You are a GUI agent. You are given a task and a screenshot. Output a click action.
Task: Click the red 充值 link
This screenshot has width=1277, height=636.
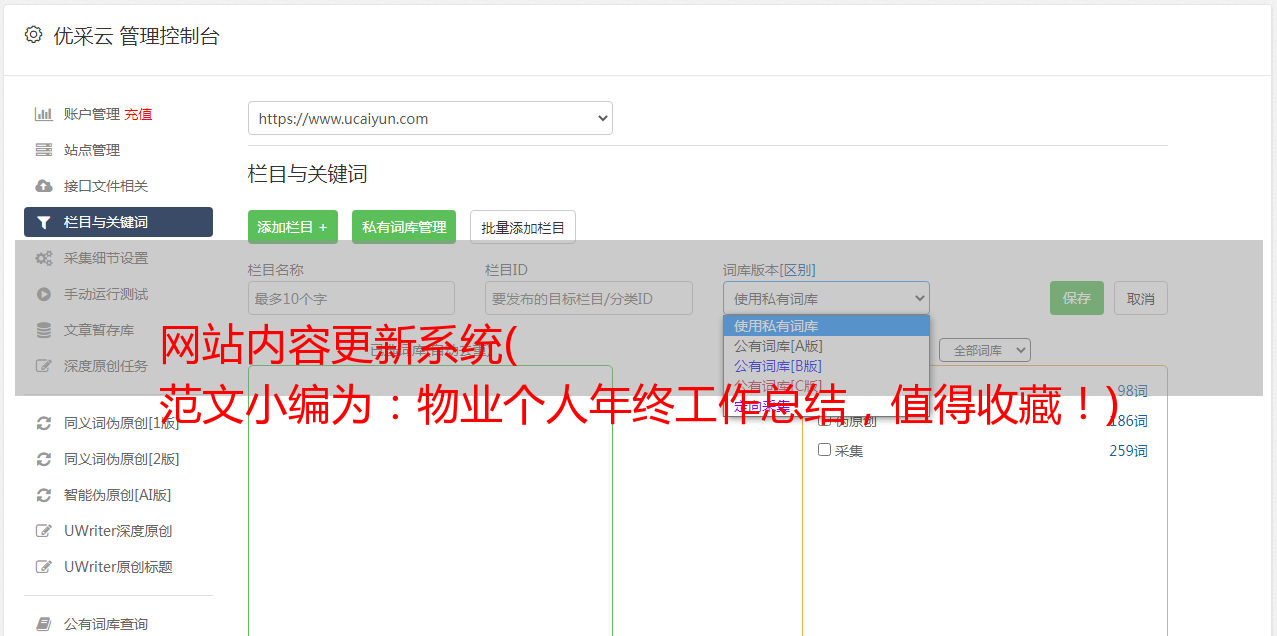click(x=138, y=114)
